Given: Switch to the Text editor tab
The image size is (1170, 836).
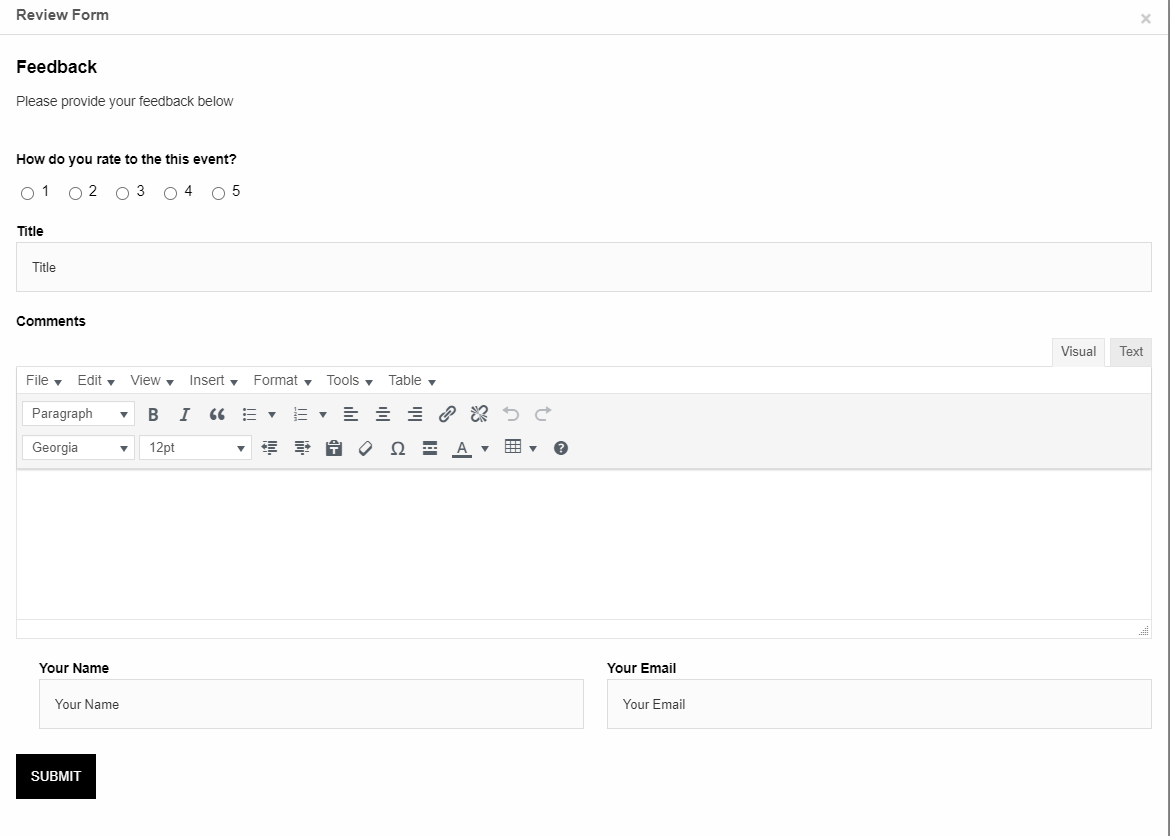Looking at the screenshot, I should point(1130,352).
